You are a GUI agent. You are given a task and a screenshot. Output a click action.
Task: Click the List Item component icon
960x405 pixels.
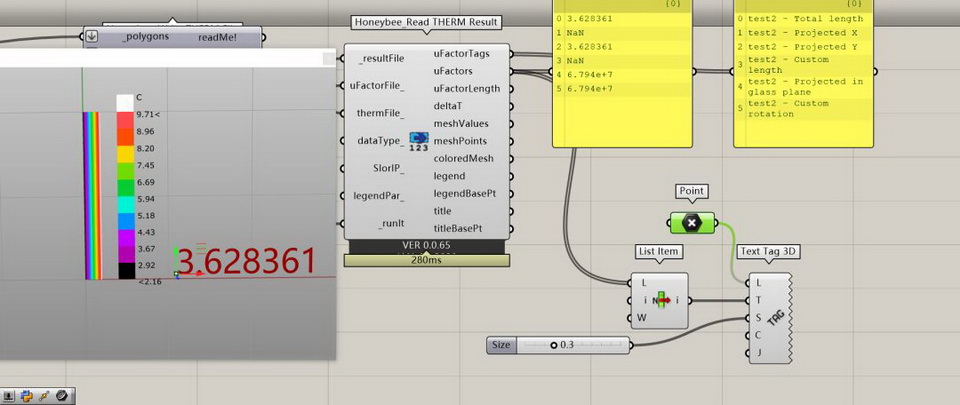pos(661,300)
